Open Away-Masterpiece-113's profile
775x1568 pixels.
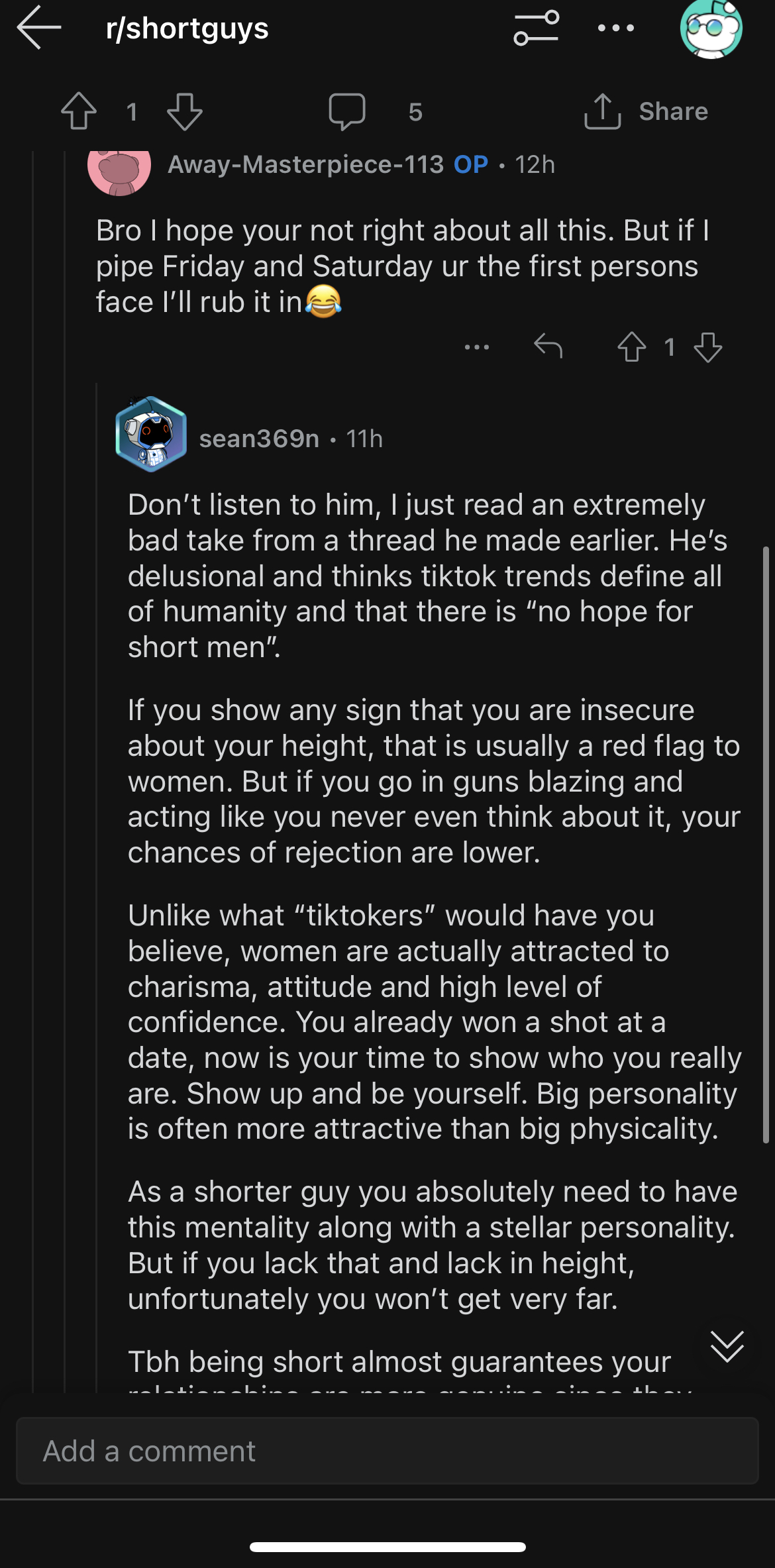coord(305,164)
